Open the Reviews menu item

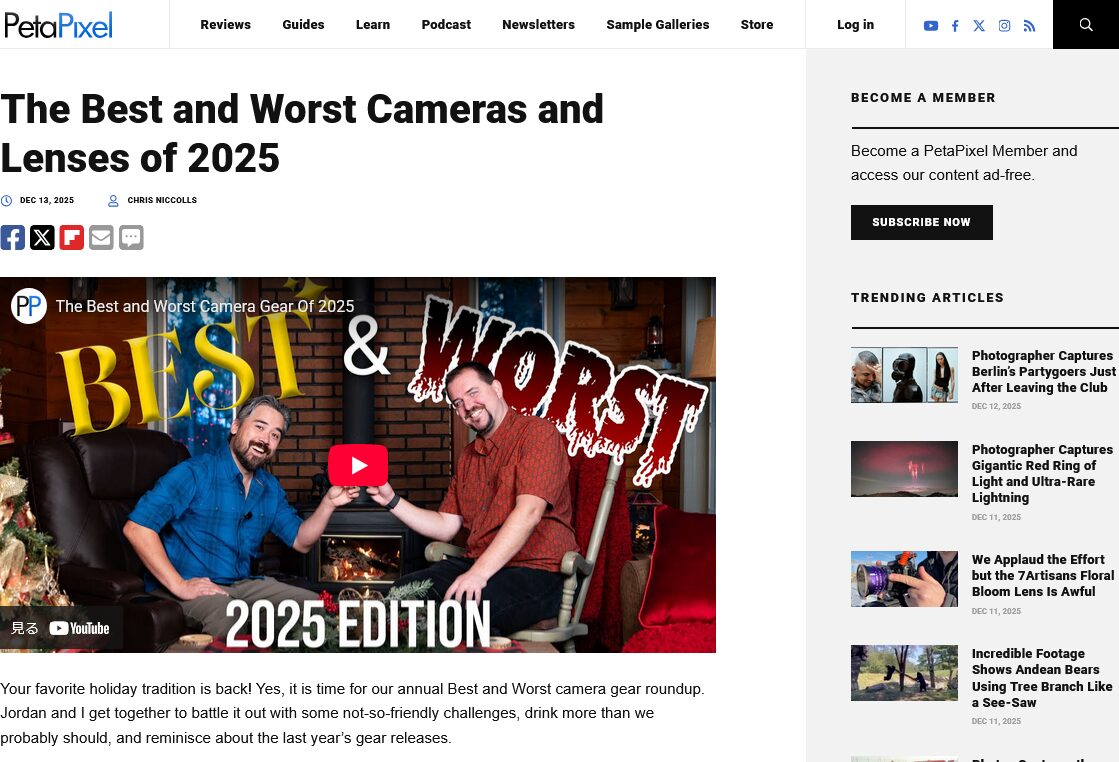coord(225,25)
